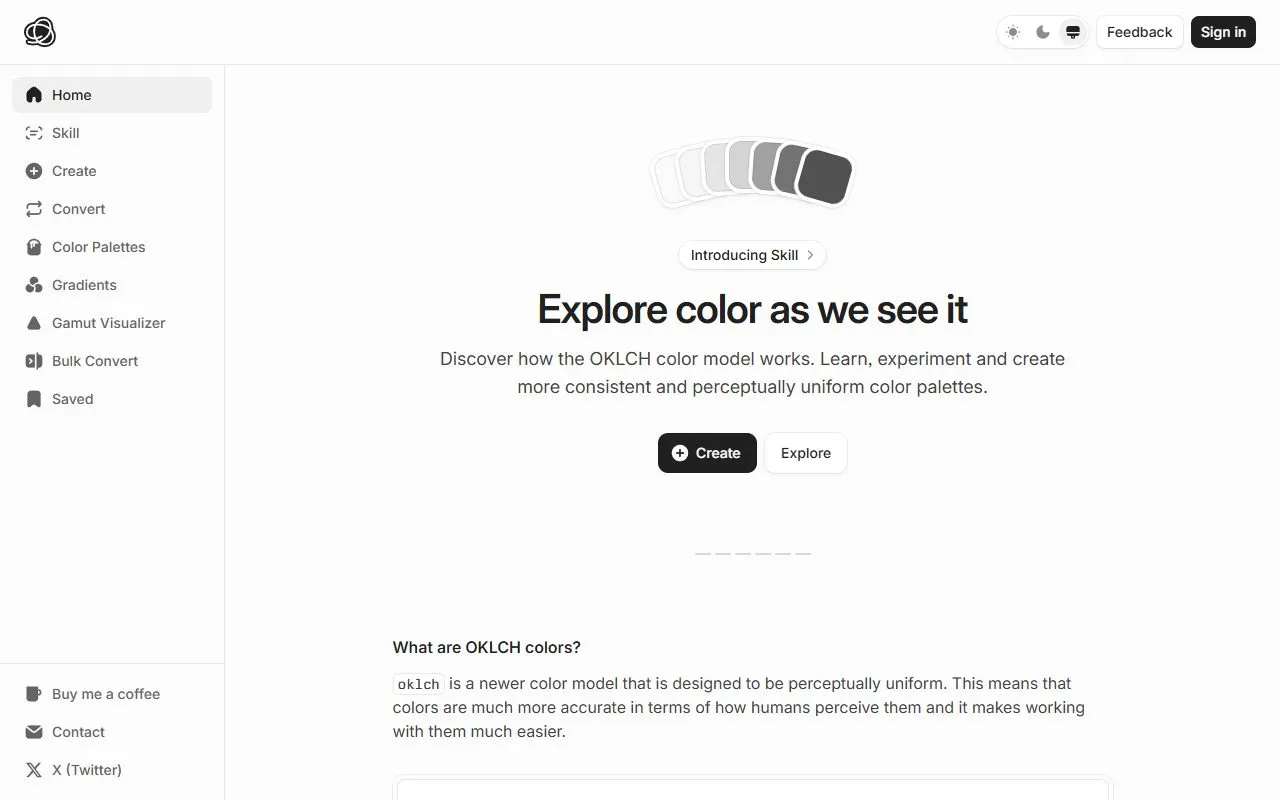Select the Gamut Visualizer icon
This screenshot has height=800, width=1280.
click(34, 323)
